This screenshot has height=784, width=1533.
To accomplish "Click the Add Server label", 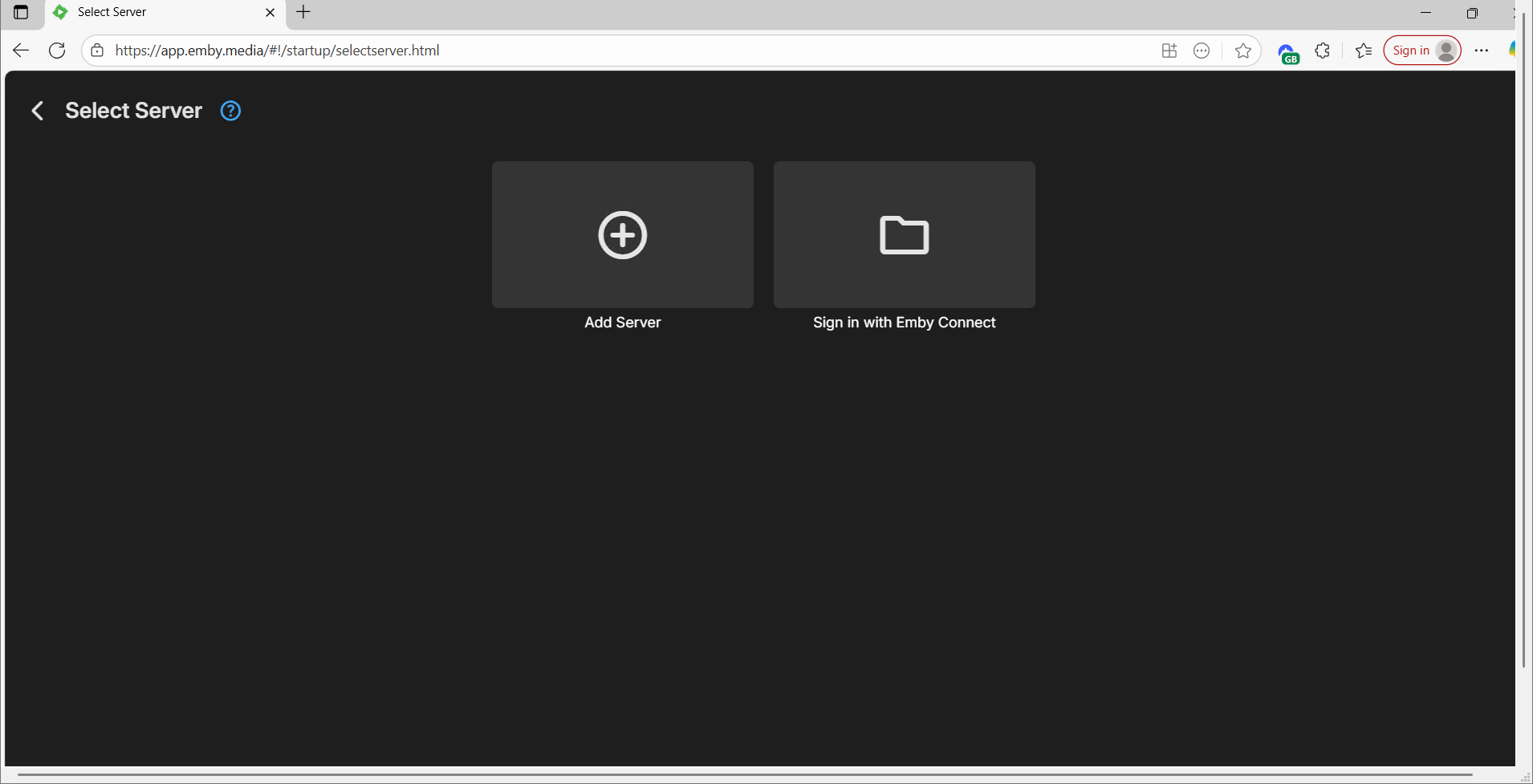I will click(x=623, y=323).
